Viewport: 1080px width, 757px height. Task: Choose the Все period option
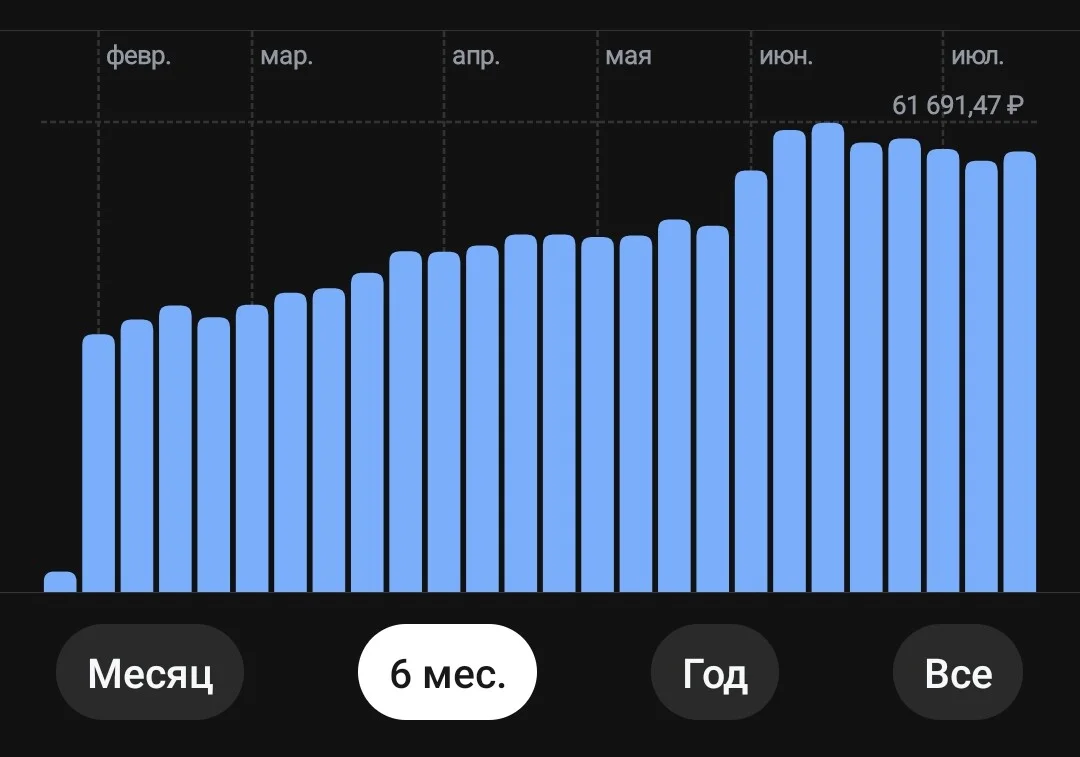[958, 672]
